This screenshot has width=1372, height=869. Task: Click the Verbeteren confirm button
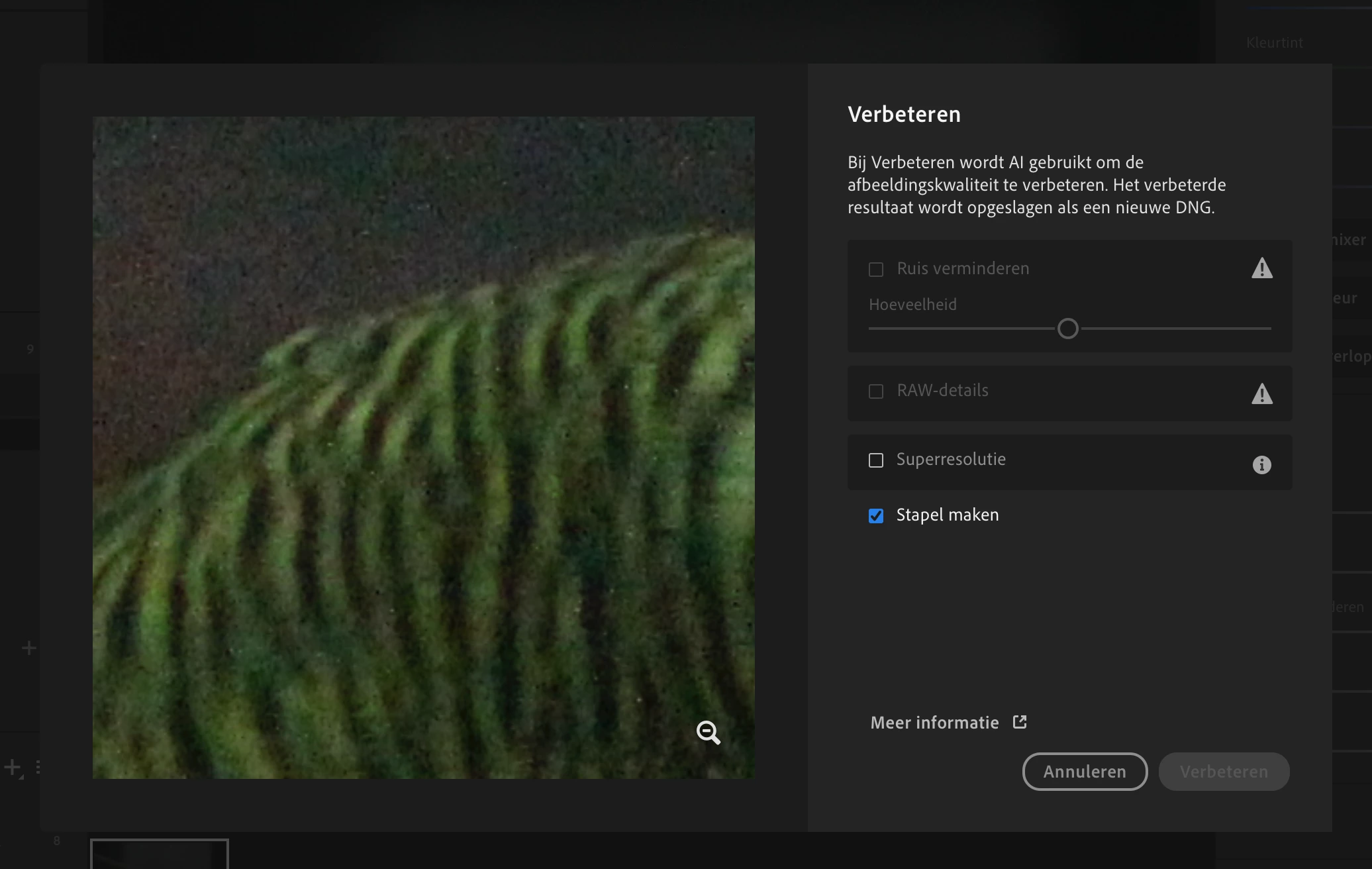pyautogui.click(x=1224, y=772)
